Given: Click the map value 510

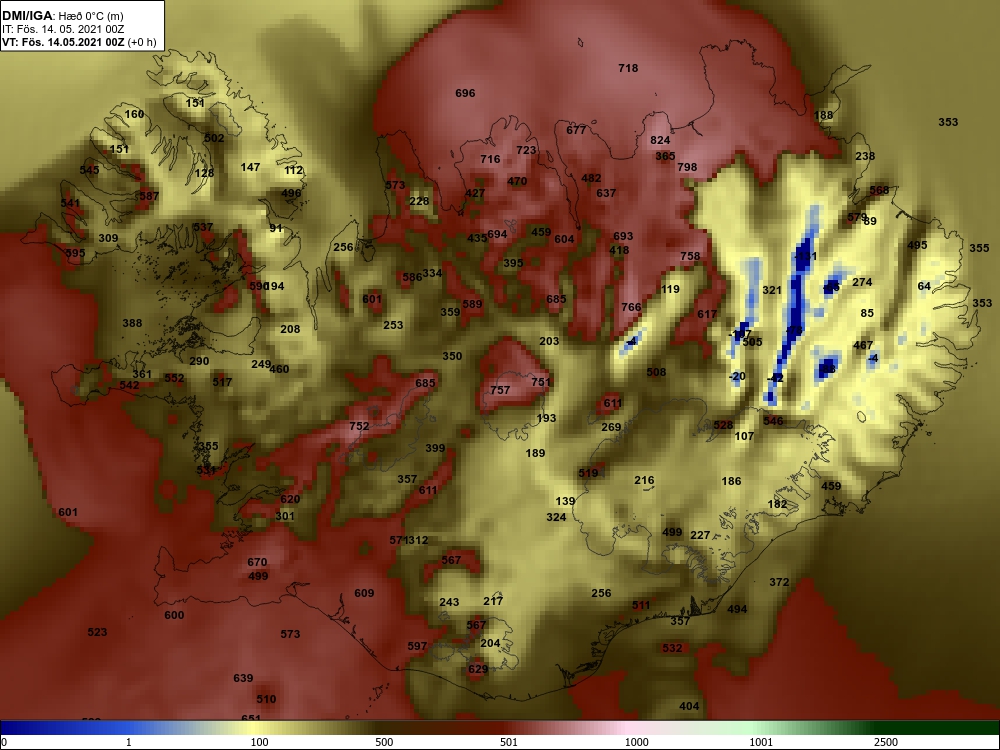Looking at the screenshot, I should click(x=266, y=699).
